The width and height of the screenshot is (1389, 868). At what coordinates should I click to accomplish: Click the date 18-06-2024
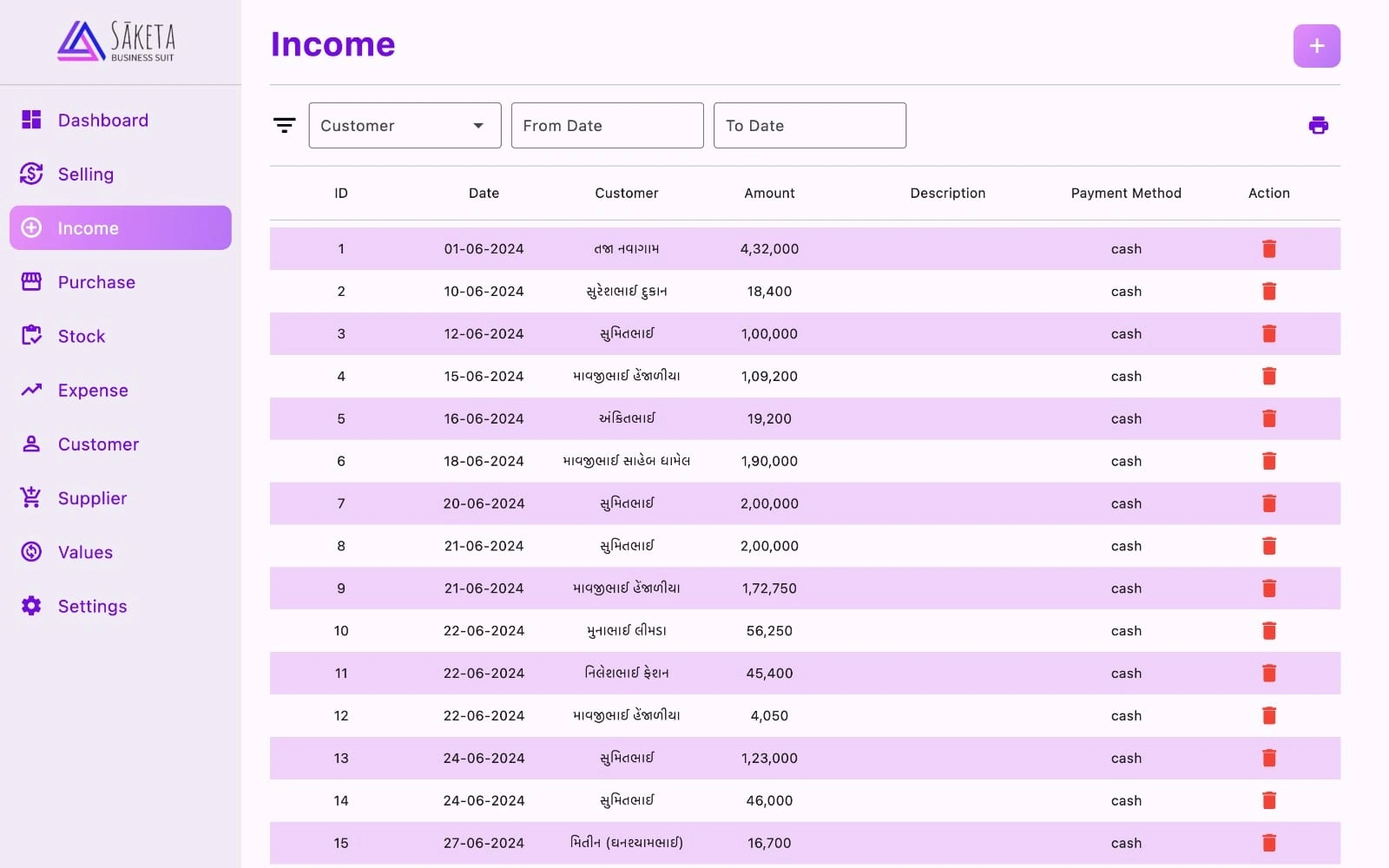coord(484,461)
